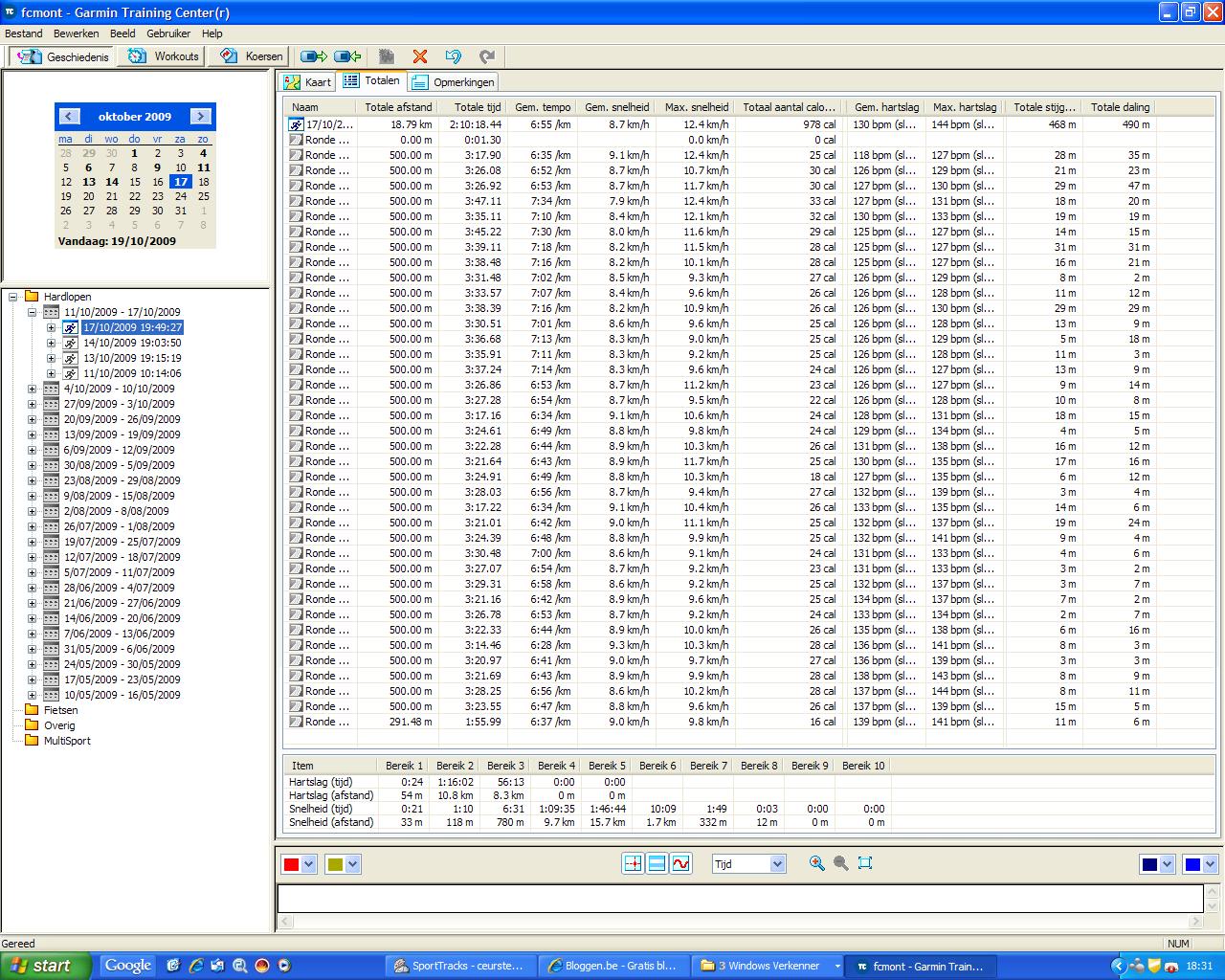Screen dimensions: 1225x980
Task: Open the Bloggen.be taskbar window
Action: click(613, 966)
